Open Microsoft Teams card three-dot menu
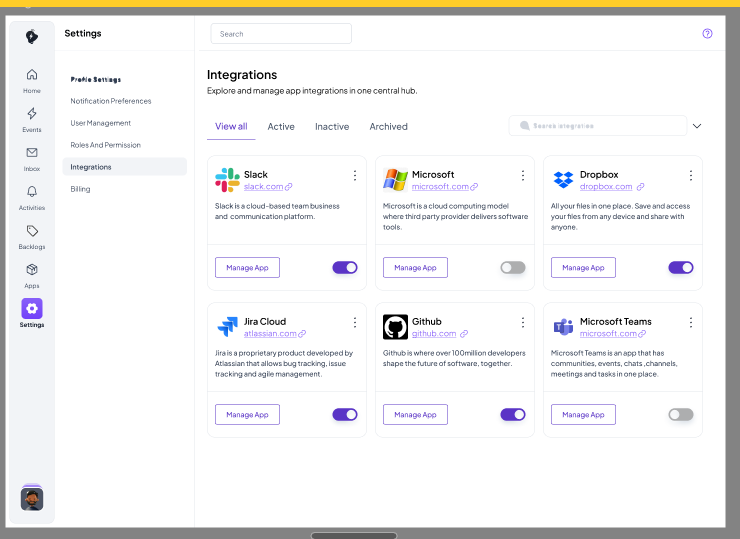740x539 pixels. (x=690, y=322)
